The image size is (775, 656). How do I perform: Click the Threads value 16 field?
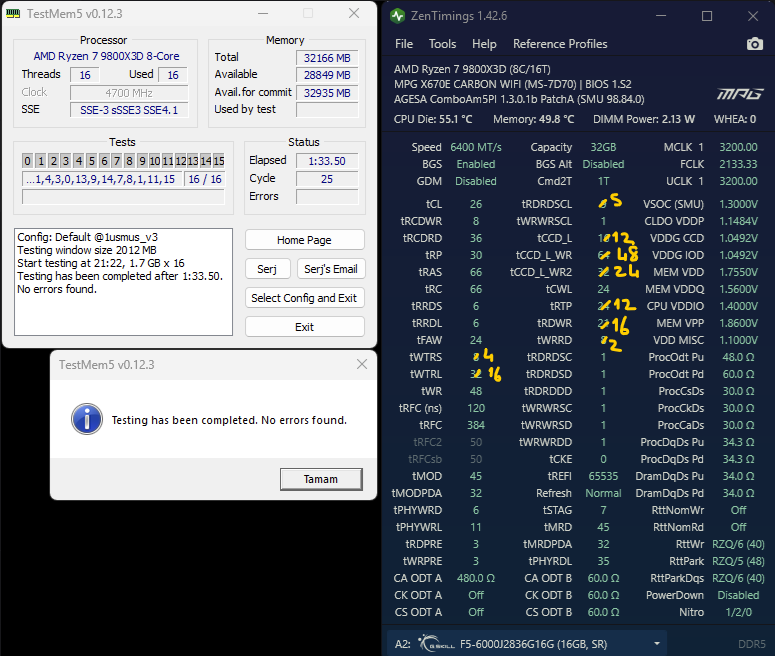[85, 75]
